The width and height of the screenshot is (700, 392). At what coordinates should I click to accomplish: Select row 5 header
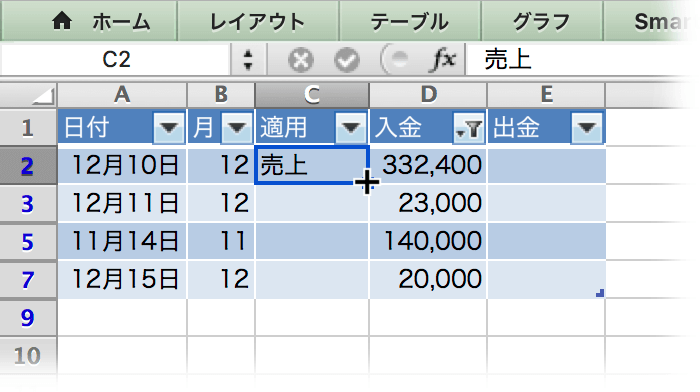pyautogui.click(x=28, y=242)
